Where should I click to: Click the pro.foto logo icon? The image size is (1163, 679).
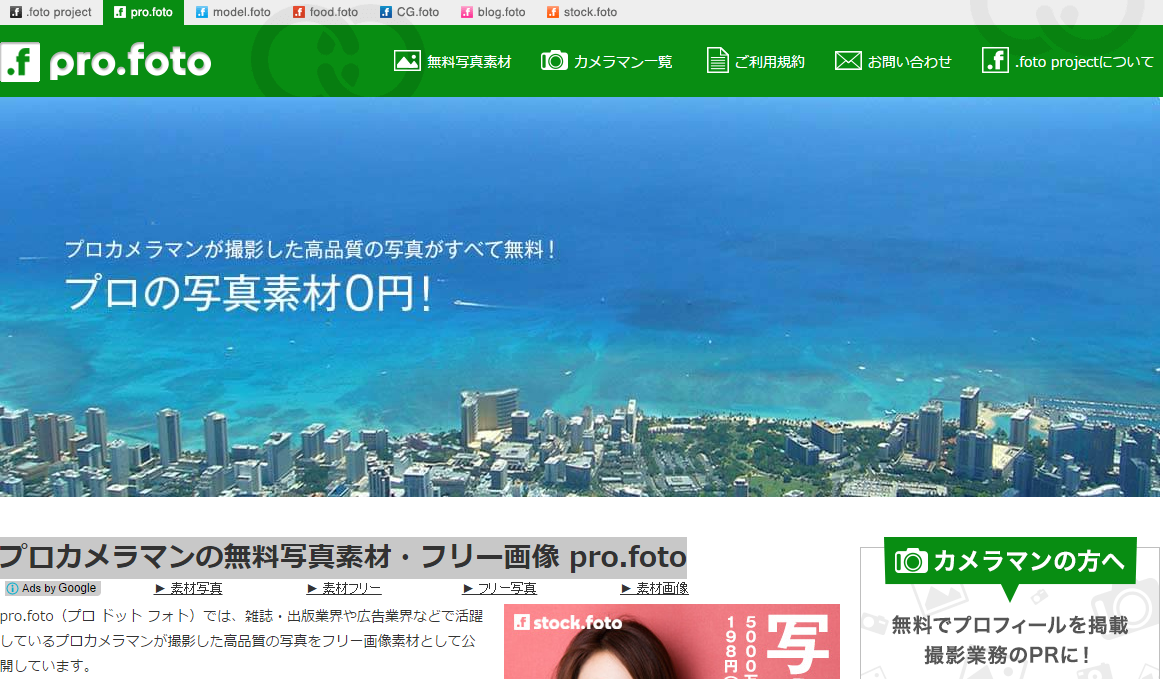[x=20, y=62]
